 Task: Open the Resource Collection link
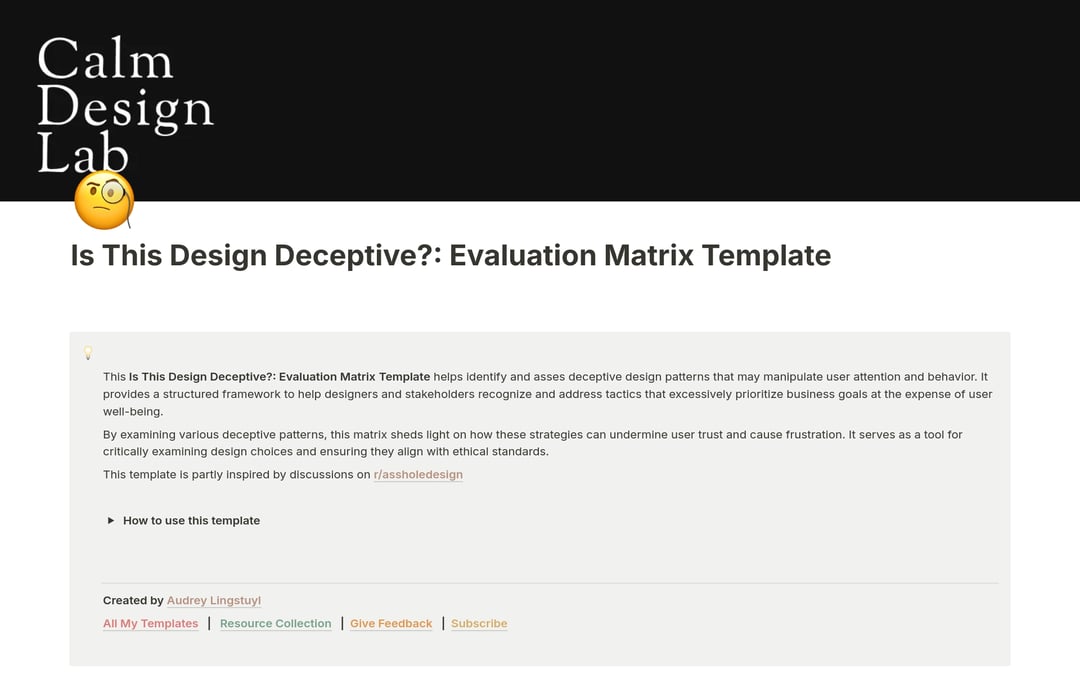pos(275,623)
